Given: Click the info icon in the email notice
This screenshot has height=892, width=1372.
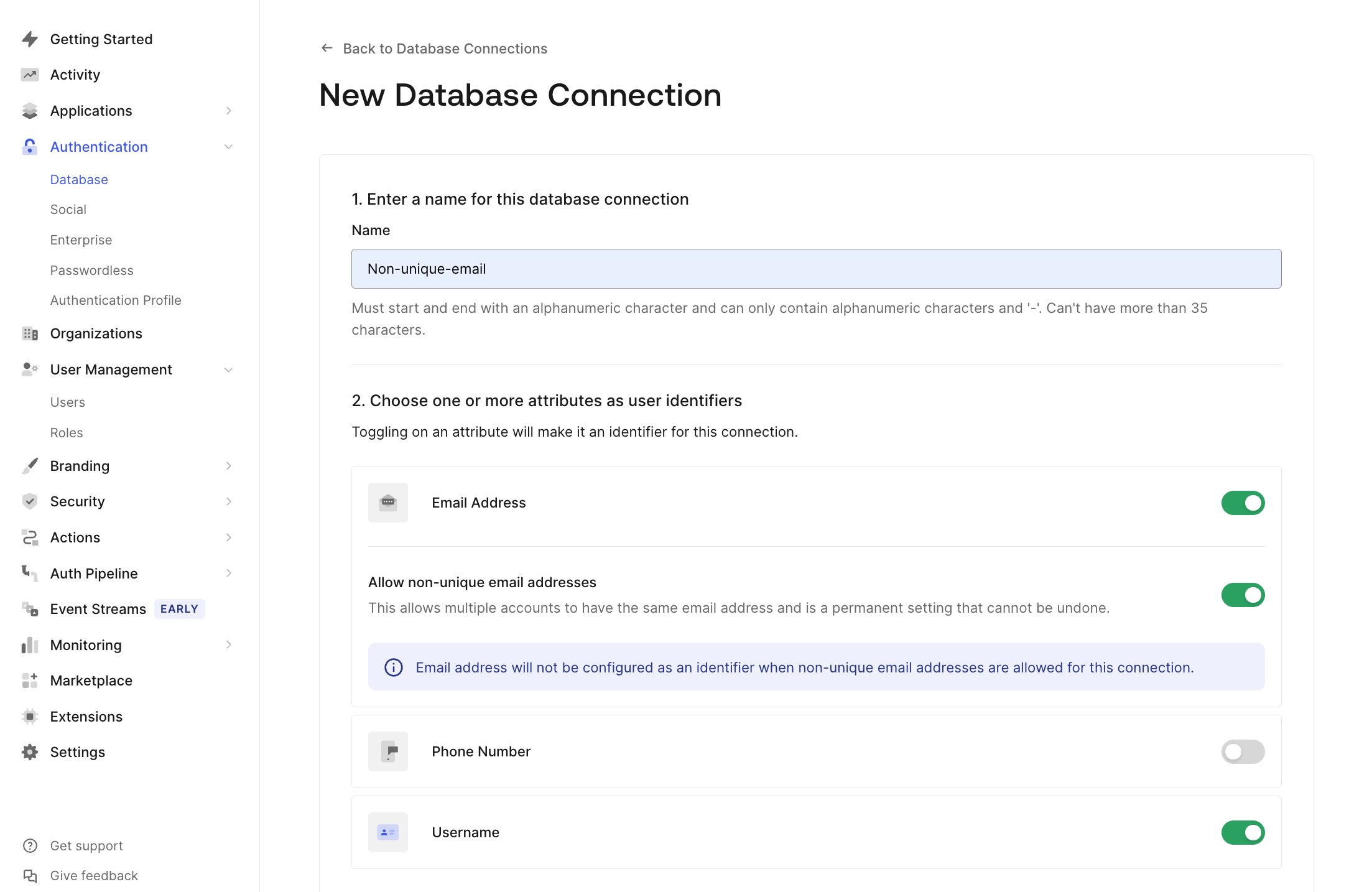Looking at the screenshot, I should (394, 667).
